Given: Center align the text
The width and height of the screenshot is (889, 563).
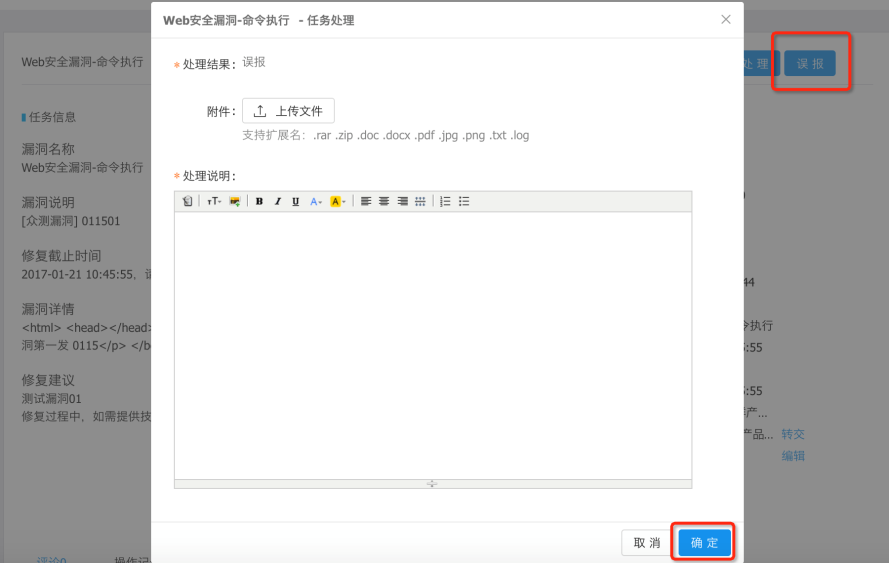Looking at the screenshot, I should [x=384, y=201].
